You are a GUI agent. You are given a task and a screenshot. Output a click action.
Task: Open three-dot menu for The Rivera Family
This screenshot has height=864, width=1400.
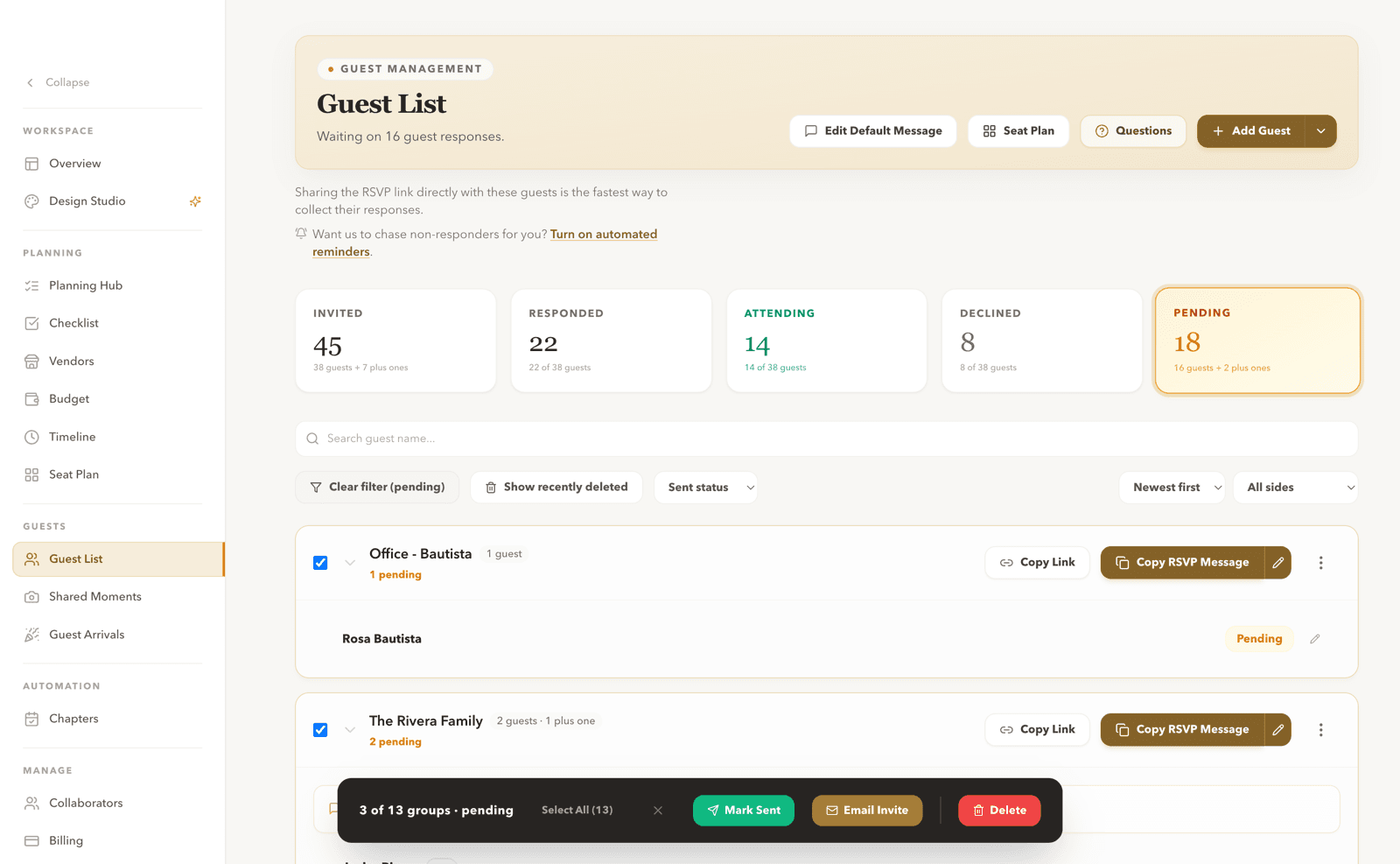[1321, 730]
